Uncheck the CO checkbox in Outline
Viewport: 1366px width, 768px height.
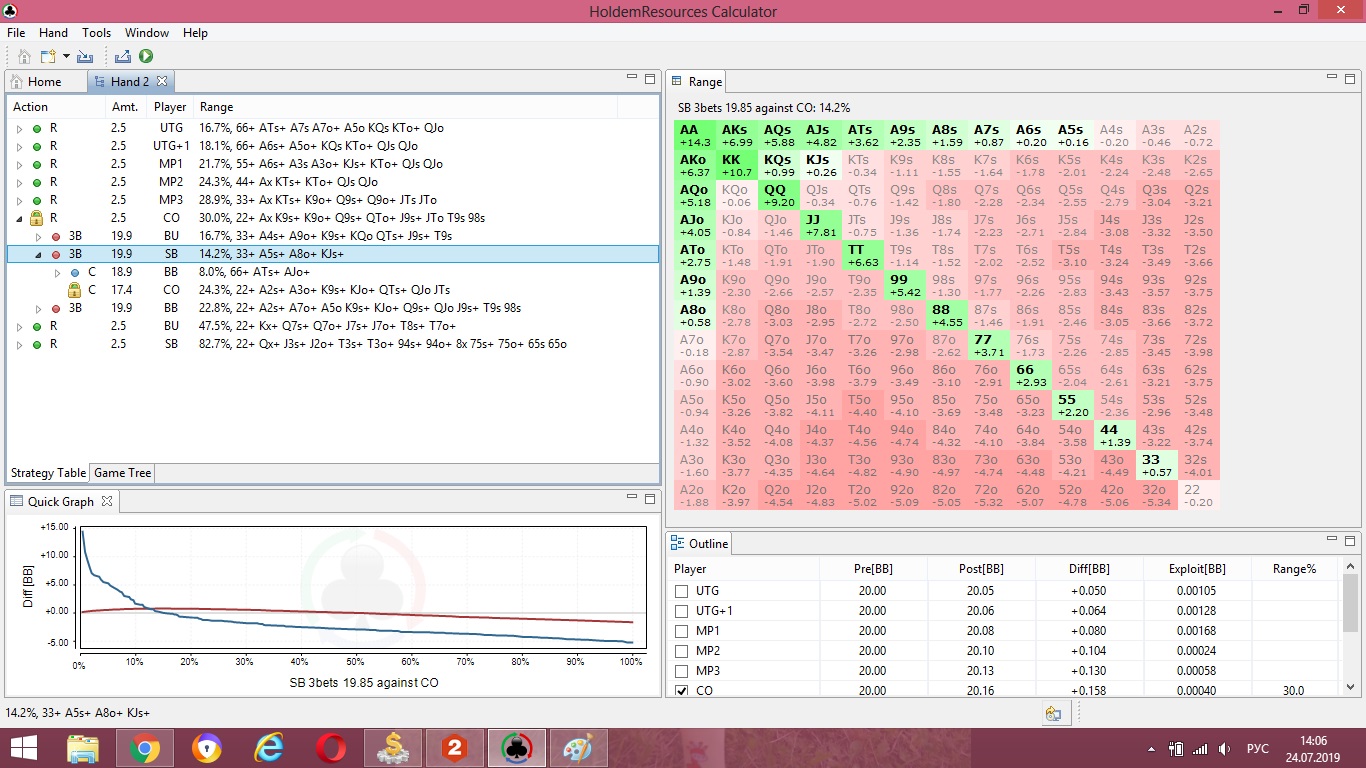[x=682, y=691]
